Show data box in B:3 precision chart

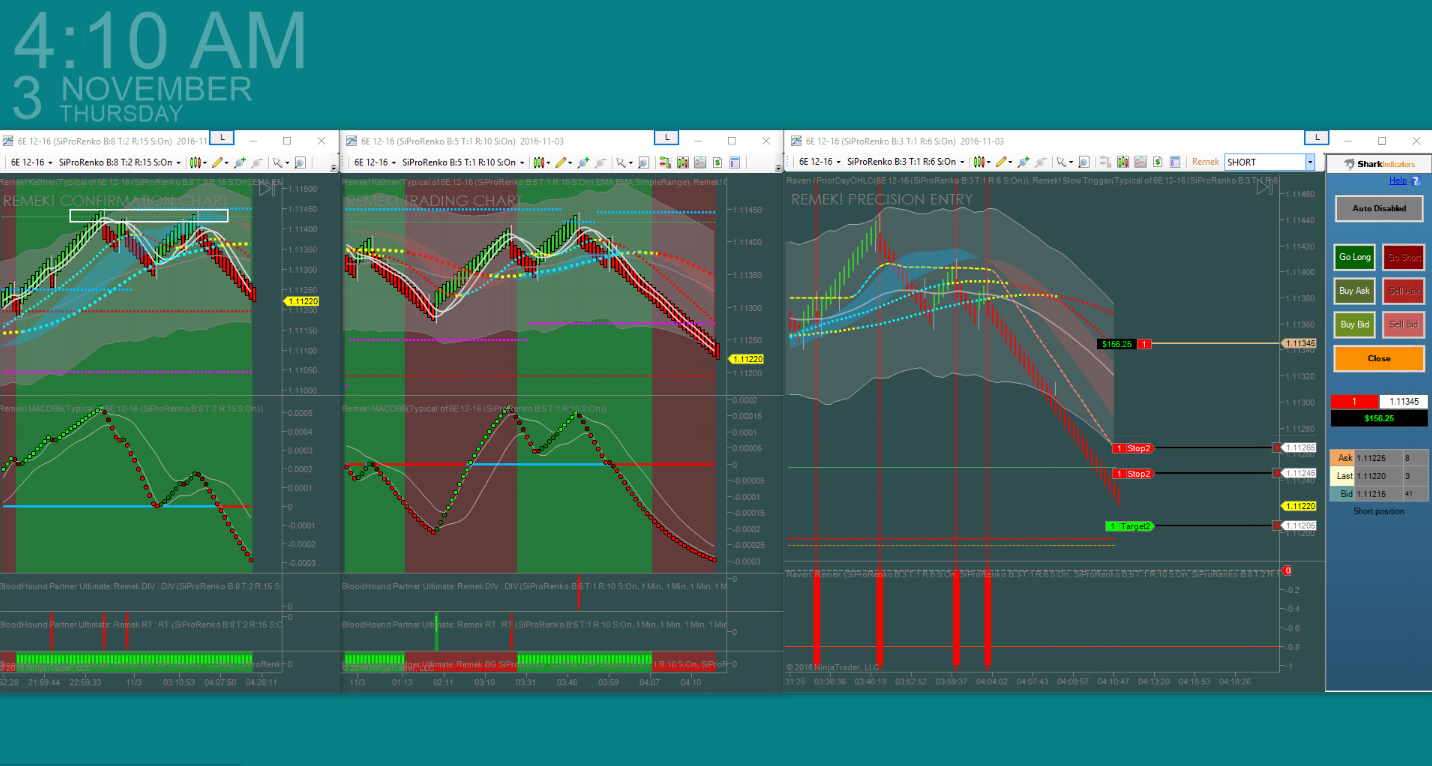(x=1084, y=162)
